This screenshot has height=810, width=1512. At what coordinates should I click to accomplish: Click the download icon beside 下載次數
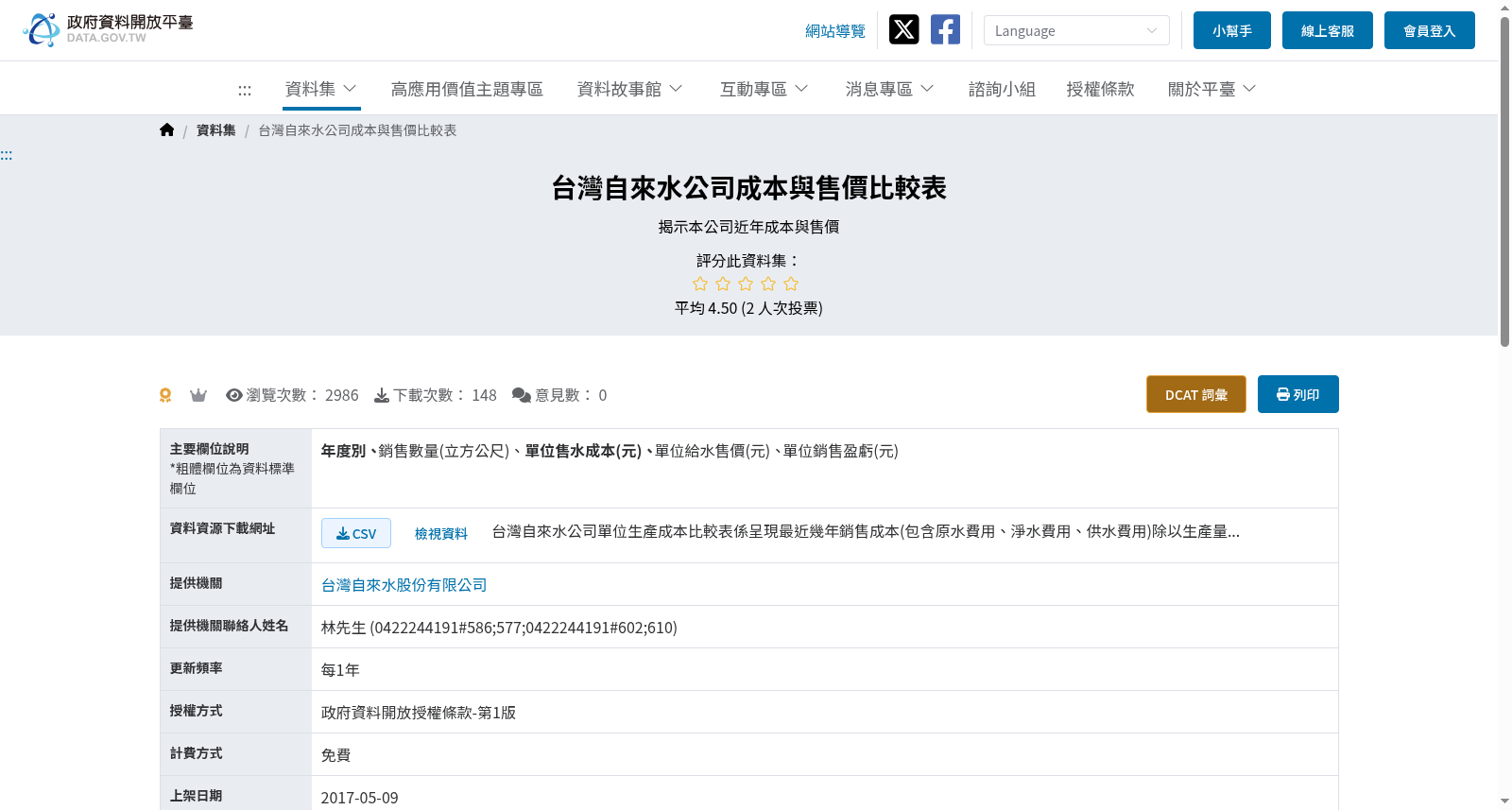pyautogui.click(x=382, y=395)
